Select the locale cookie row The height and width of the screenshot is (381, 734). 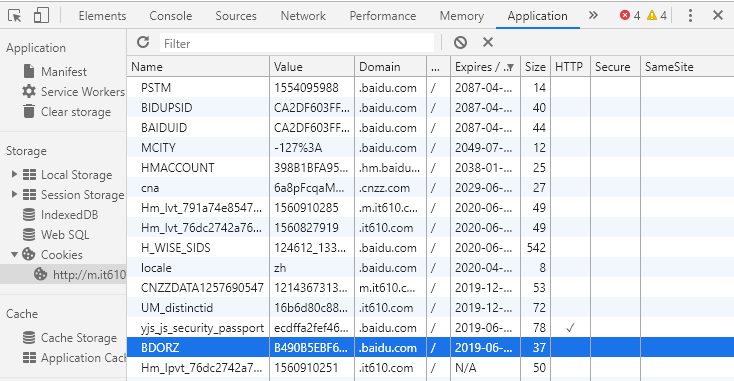(430, 268)
